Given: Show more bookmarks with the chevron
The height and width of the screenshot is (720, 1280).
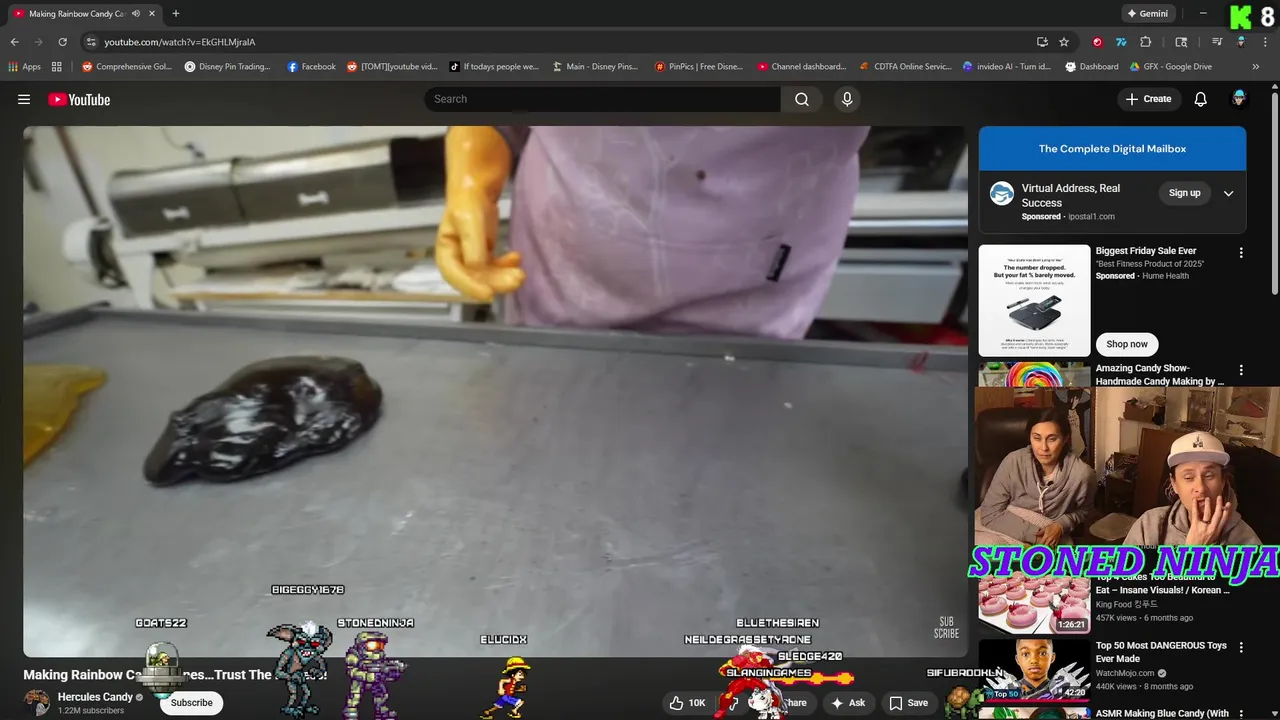Looking at the screenshot, I should coord(1256,67).
